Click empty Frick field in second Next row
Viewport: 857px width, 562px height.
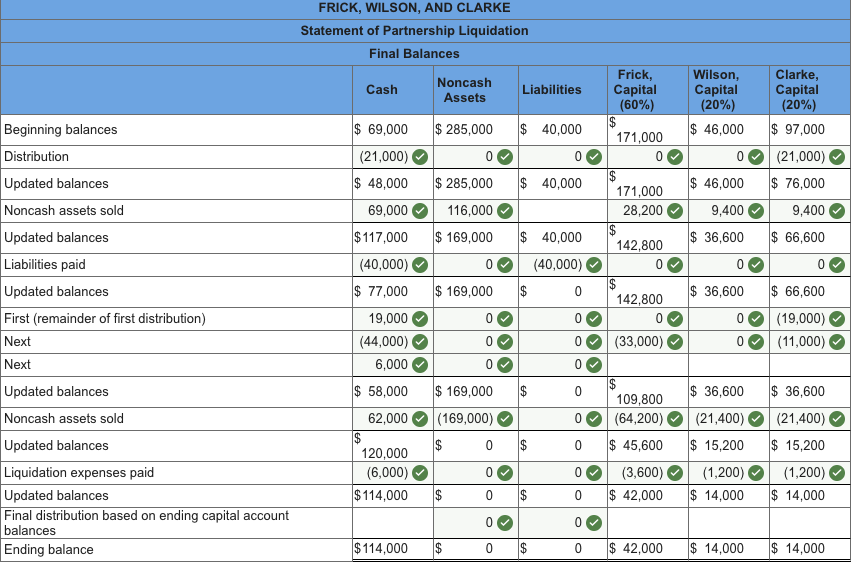click(x=648, y=365)
